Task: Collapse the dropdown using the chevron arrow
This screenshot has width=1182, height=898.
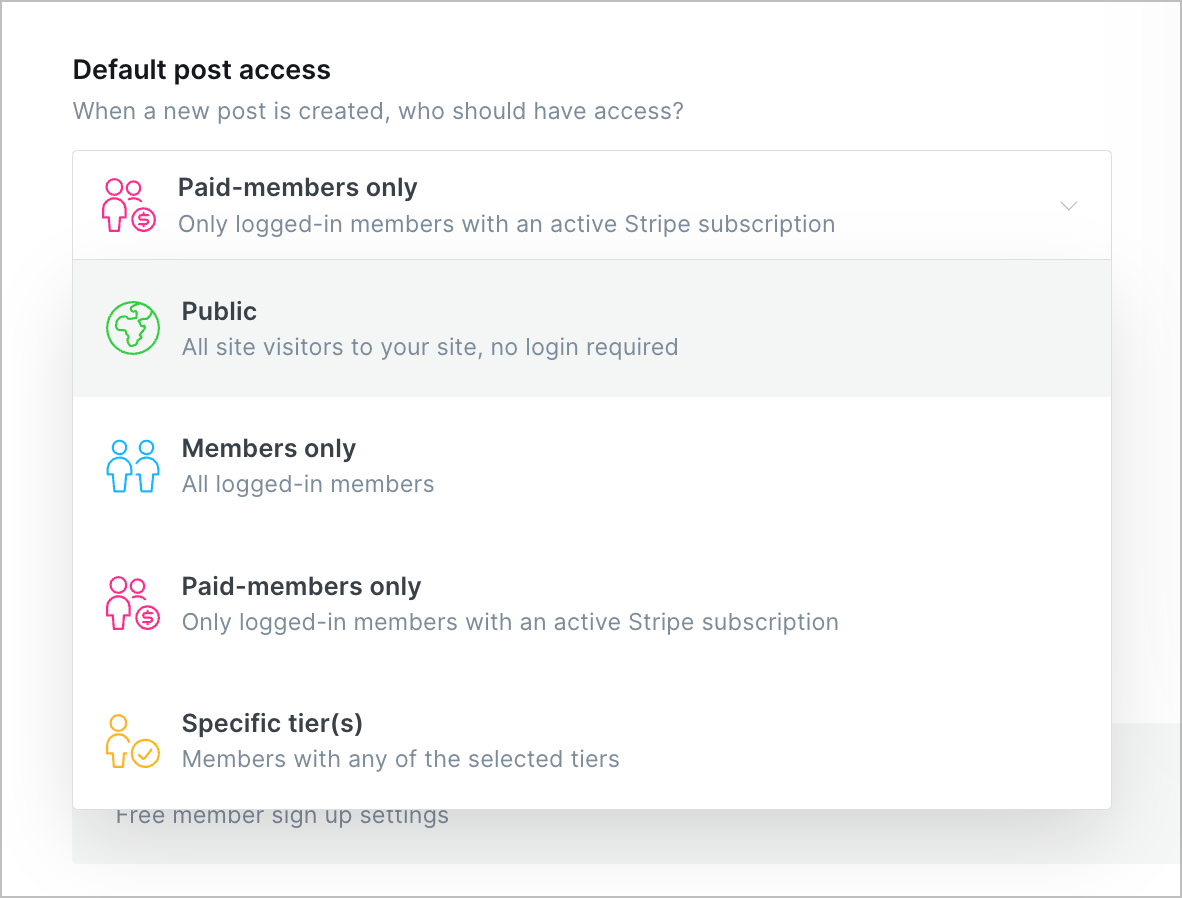Action: click(1068, 206)
